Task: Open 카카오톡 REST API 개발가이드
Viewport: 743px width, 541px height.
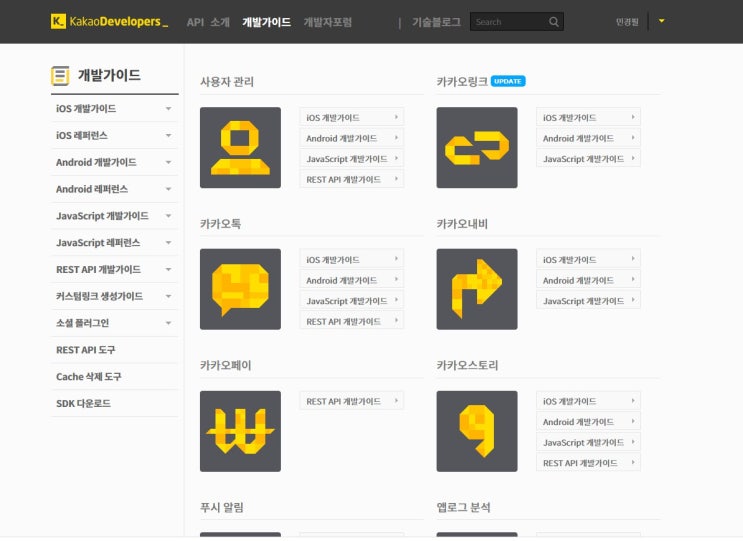Action: 351,321
